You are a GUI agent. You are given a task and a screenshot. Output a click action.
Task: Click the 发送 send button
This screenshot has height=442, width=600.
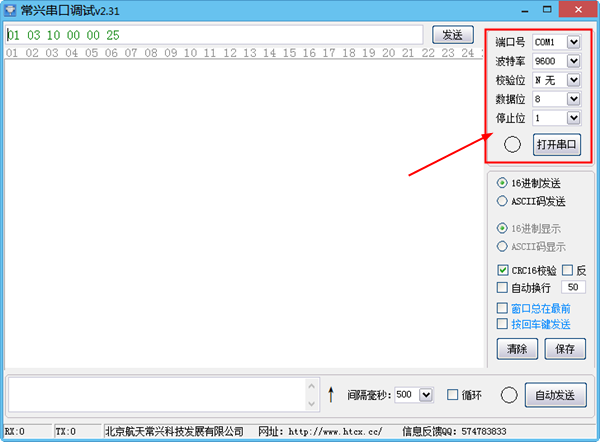[x=453, y=35]
